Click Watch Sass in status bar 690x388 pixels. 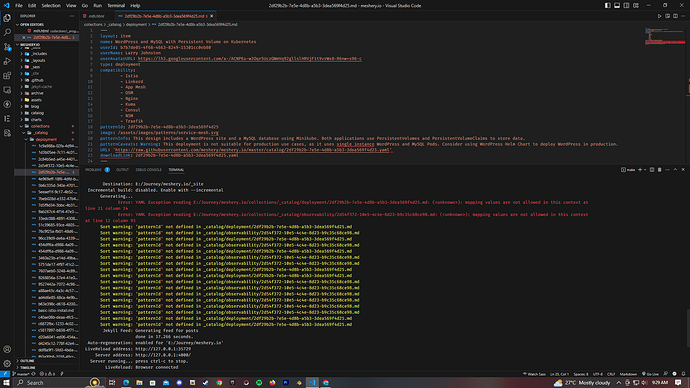coord(534,374)
